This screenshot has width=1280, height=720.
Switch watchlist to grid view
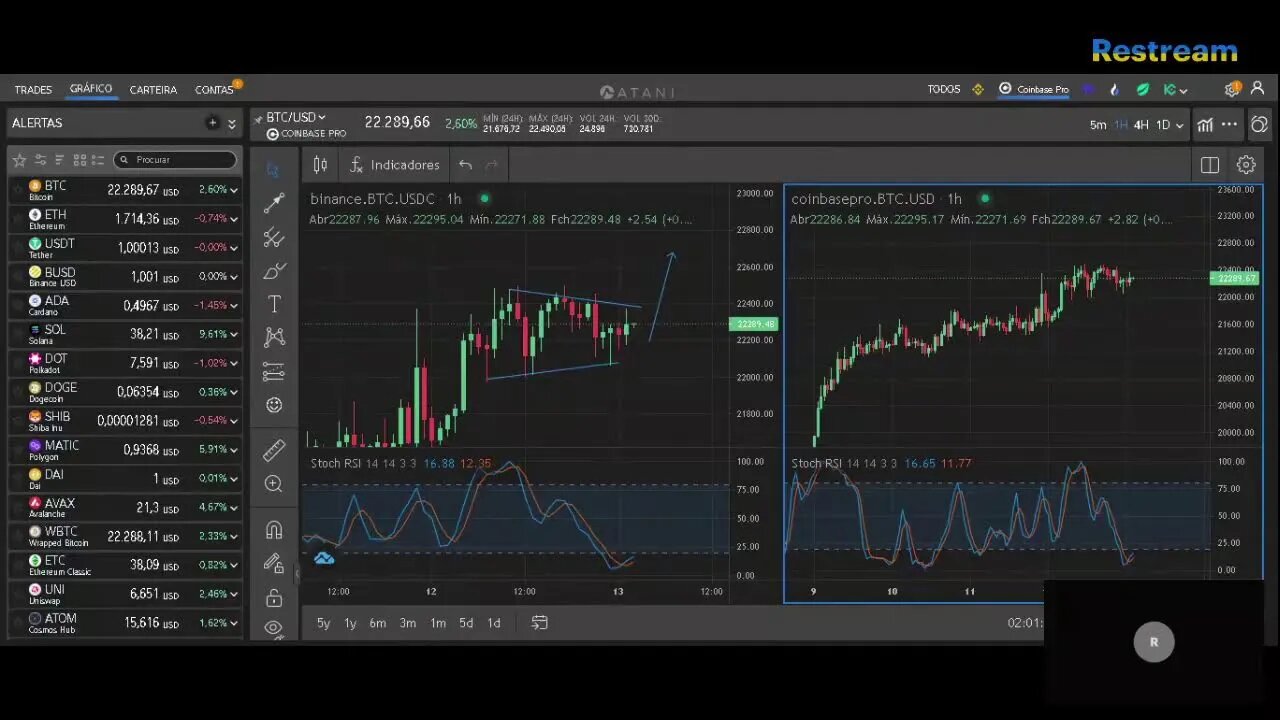[x=80, y=160]
